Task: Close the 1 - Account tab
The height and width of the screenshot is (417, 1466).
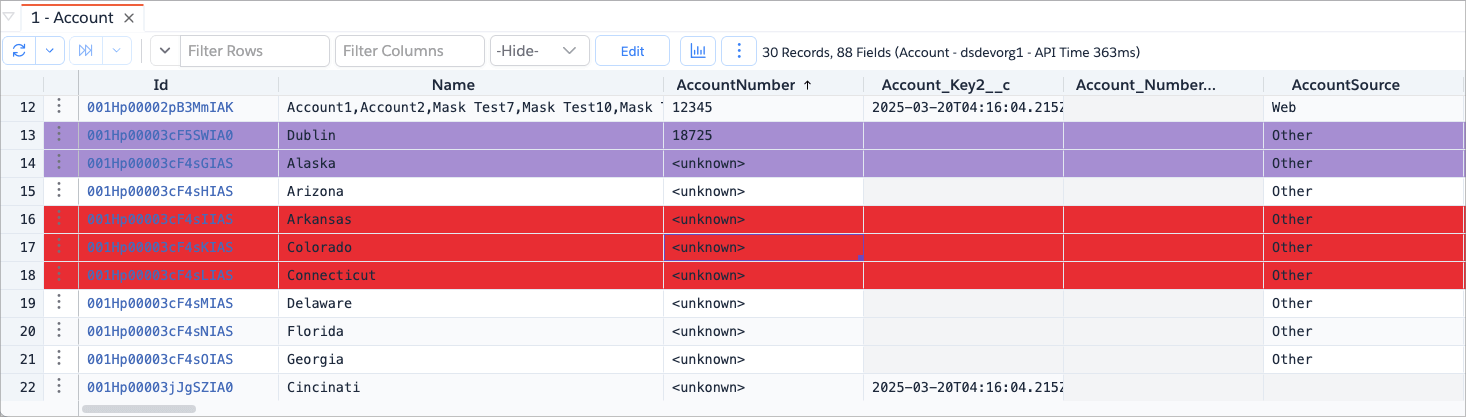Action: pyautogui.click(x=128, y=18)
